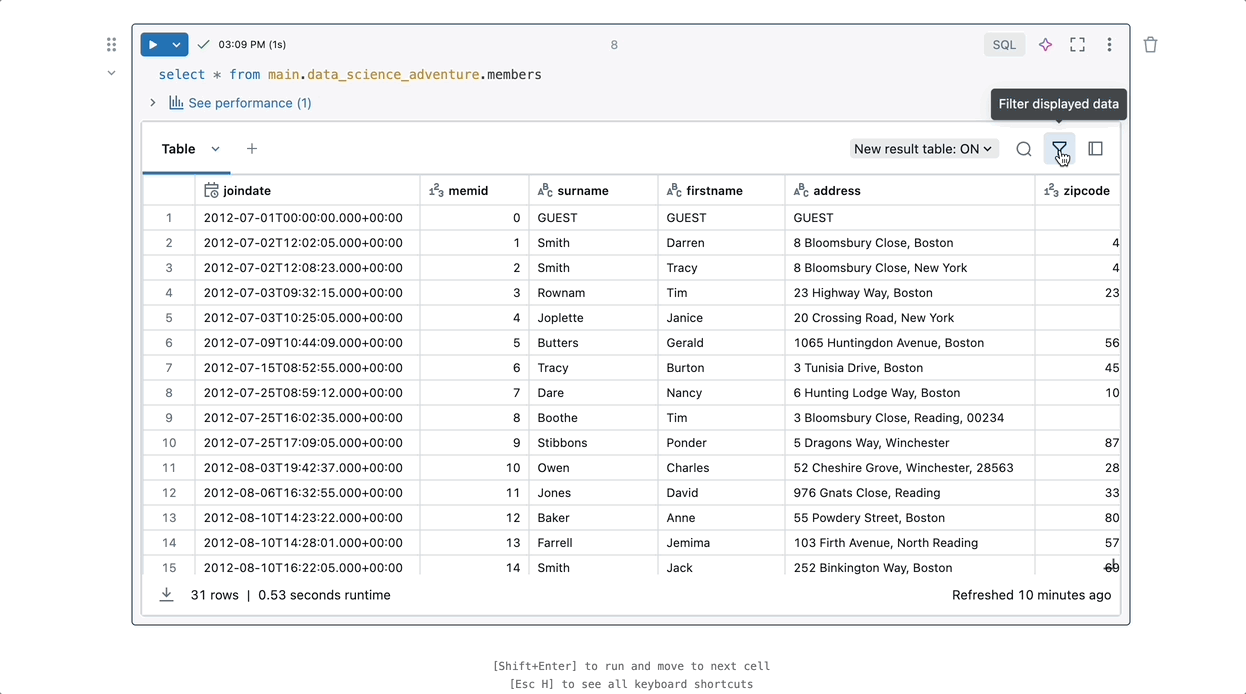Filter displayed data with funnel icon
Viewport: 1246px width, 694px height.
tap(1059, 149)
